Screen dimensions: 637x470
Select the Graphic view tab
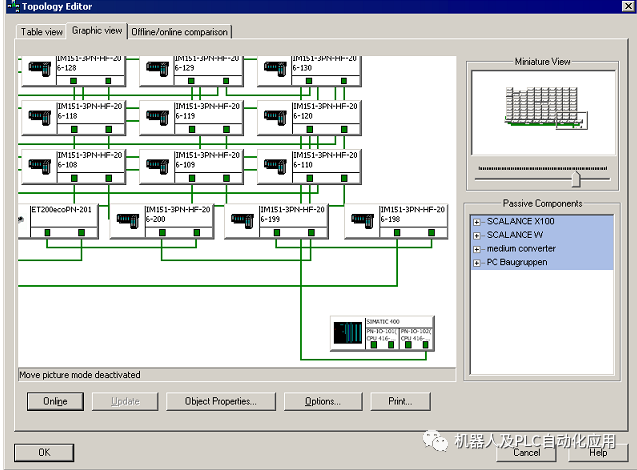click(97, 30)
